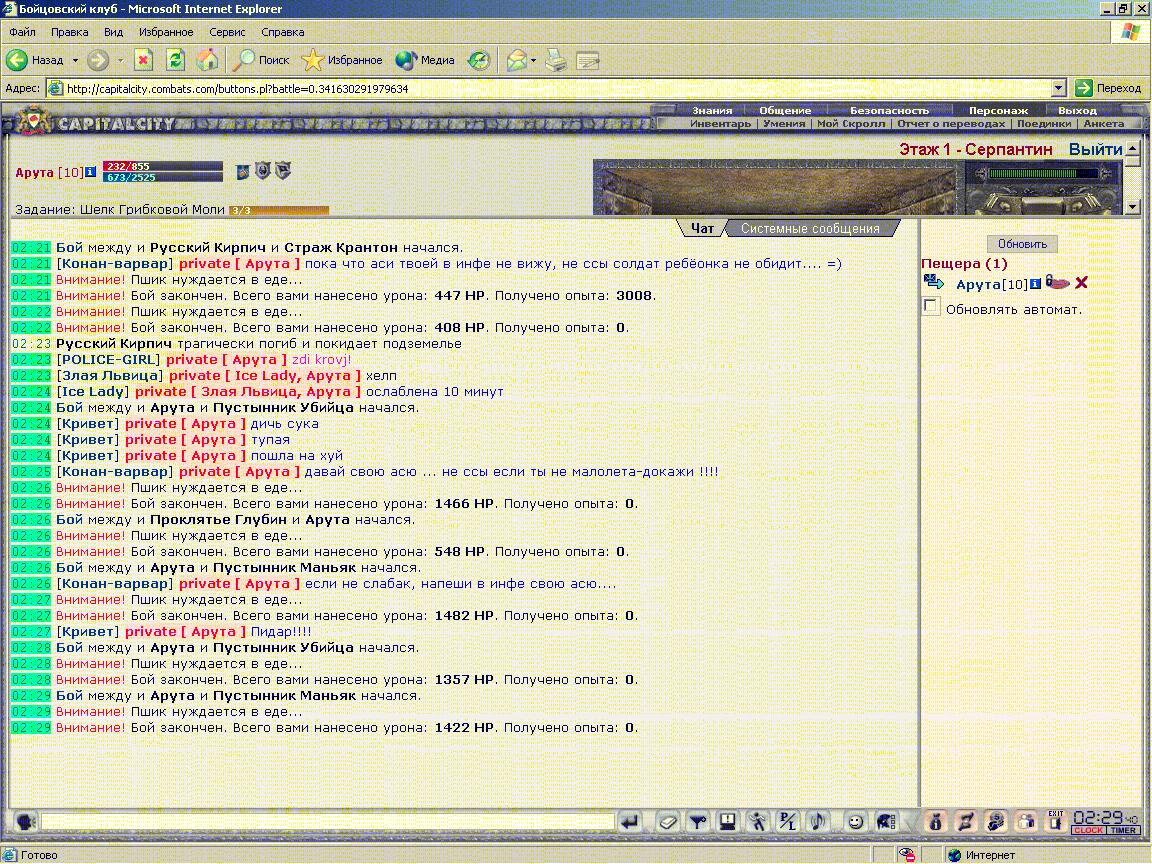Click the send message arrow icon
This screenshot has width=1152, height=864.
tap(630, 821)
